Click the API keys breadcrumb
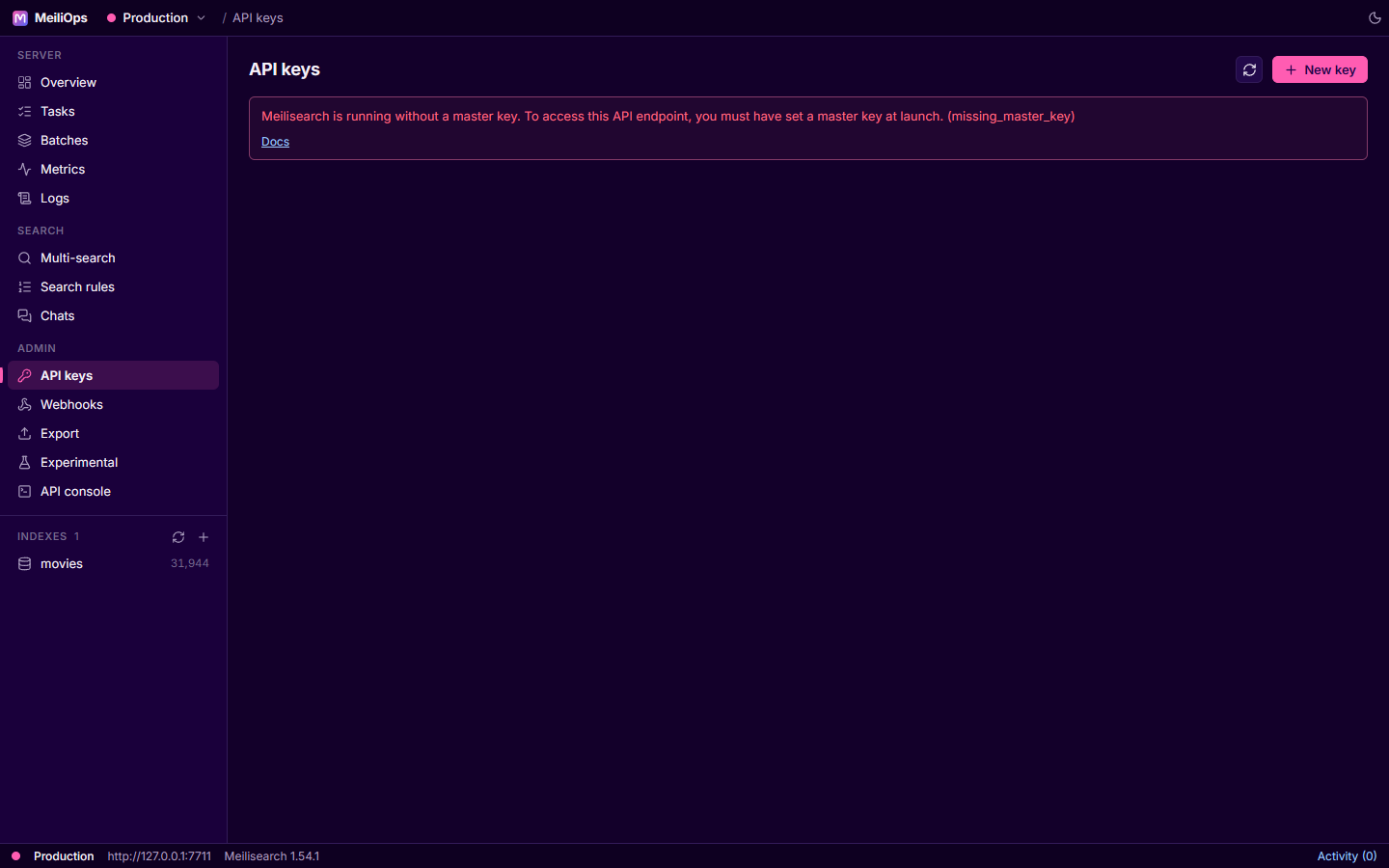 [x=258, y=18]
